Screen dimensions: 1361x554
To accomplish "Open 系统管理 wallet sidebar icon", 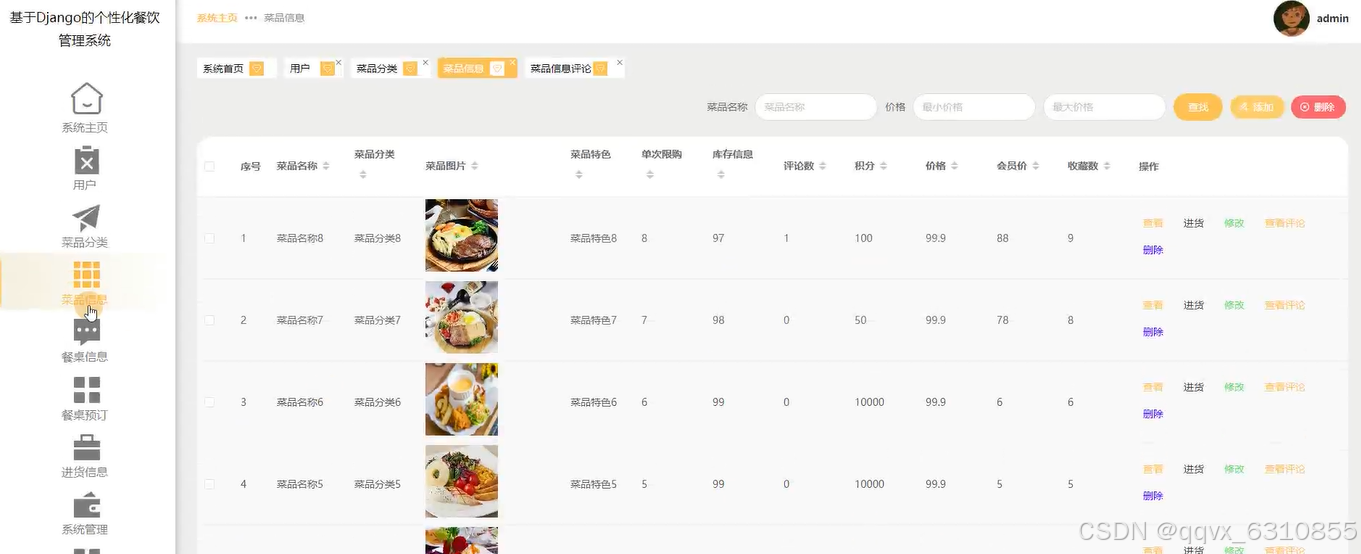I will (x=87, y=505).
